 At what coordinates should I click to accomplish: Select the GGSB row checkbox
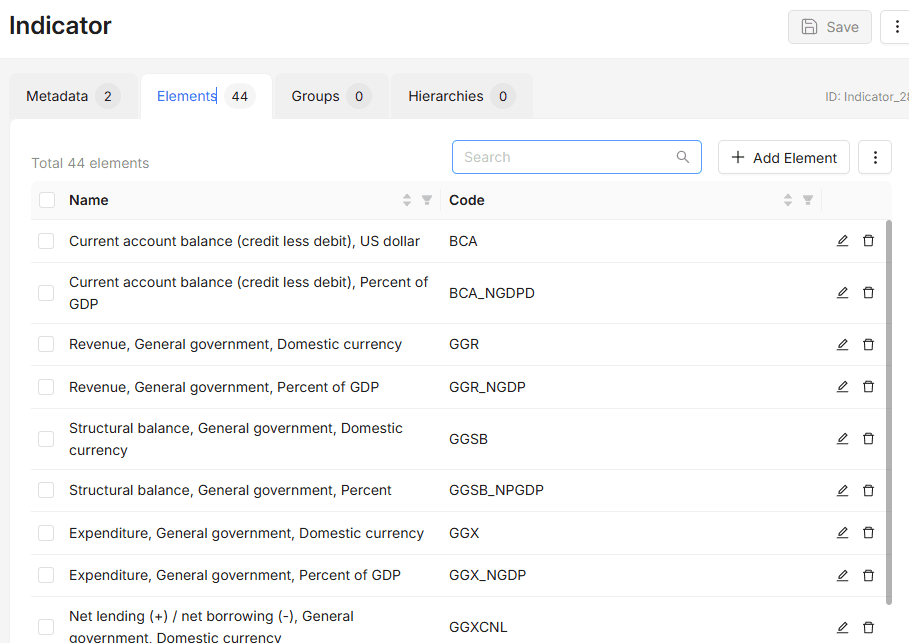click(x=46, y=439)
